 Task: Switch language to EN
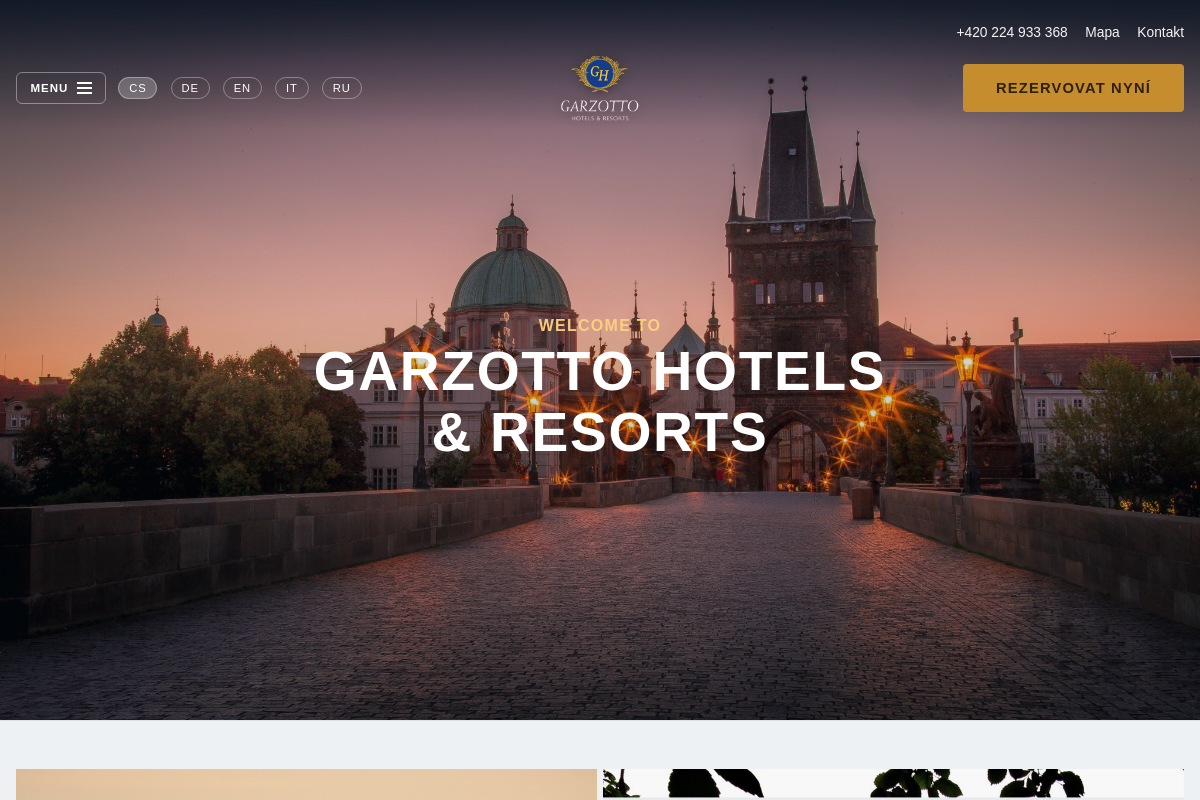[242, 88]
